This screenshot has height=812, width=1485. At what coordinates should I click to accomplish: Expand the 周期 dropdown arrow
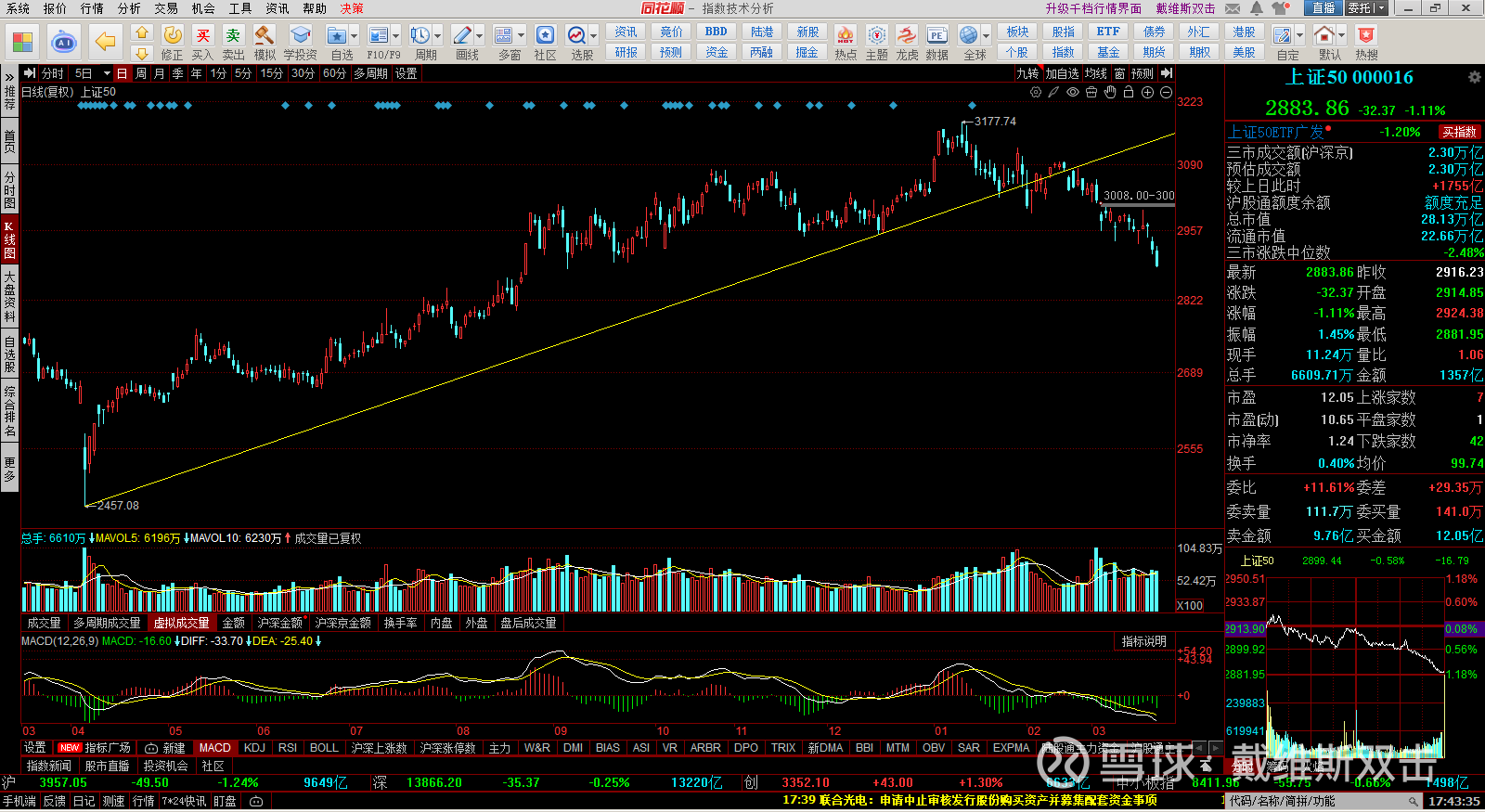pos(437,36)
